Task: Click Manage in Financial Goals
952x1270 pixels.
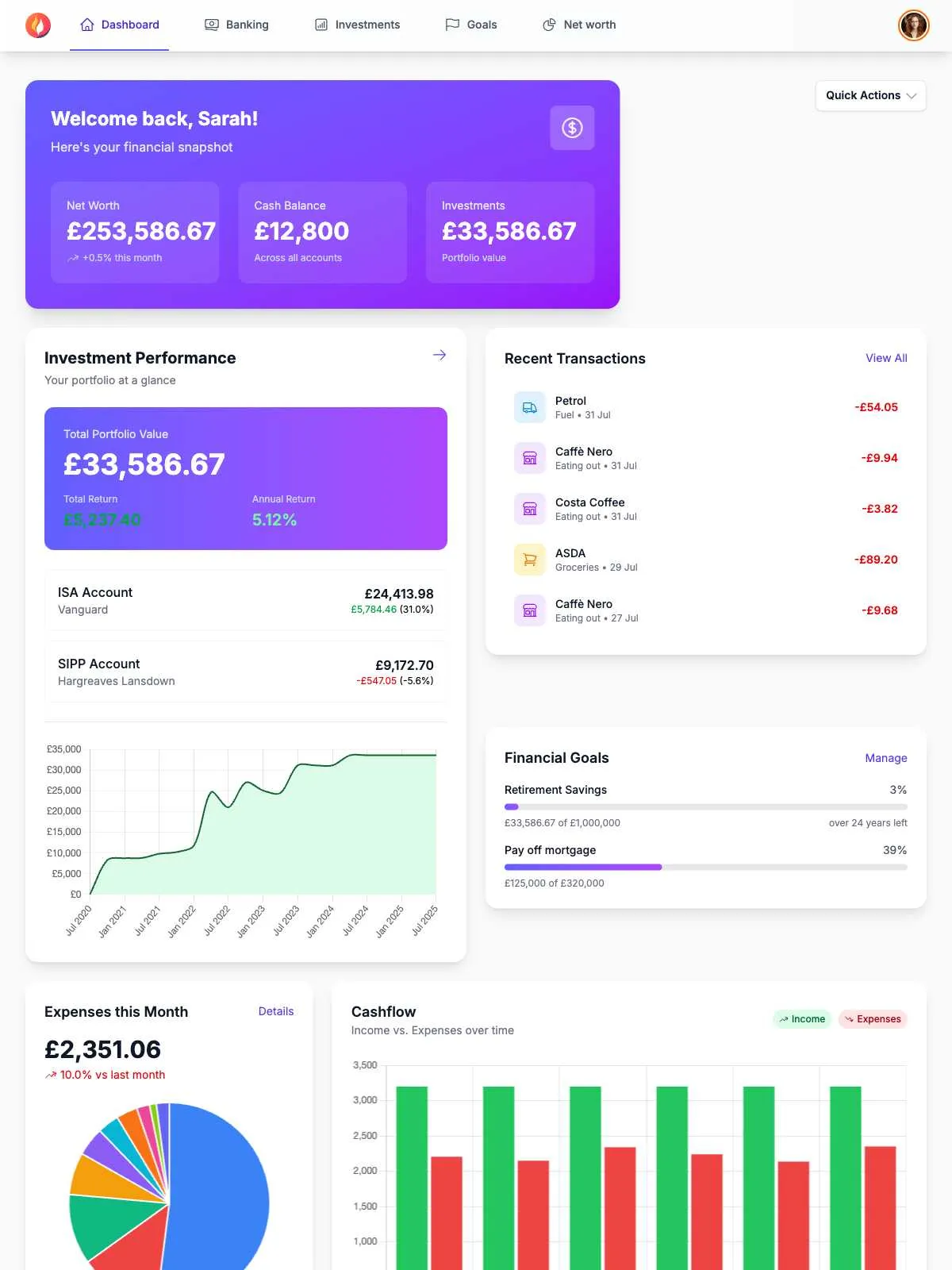Action: [x=886, y=758]
